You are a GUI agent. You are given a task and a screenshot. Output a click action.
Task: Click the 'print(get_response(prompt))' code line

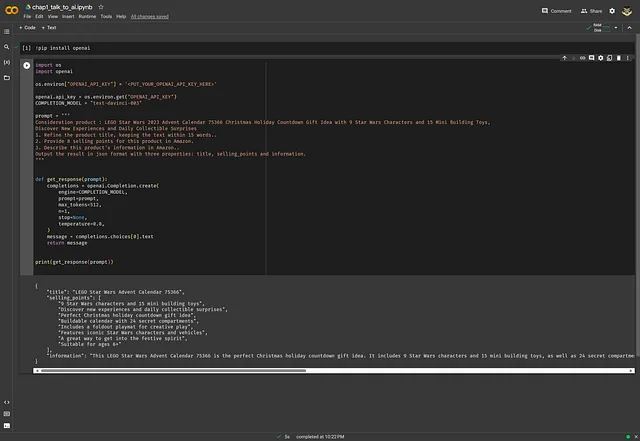point(74,262)
